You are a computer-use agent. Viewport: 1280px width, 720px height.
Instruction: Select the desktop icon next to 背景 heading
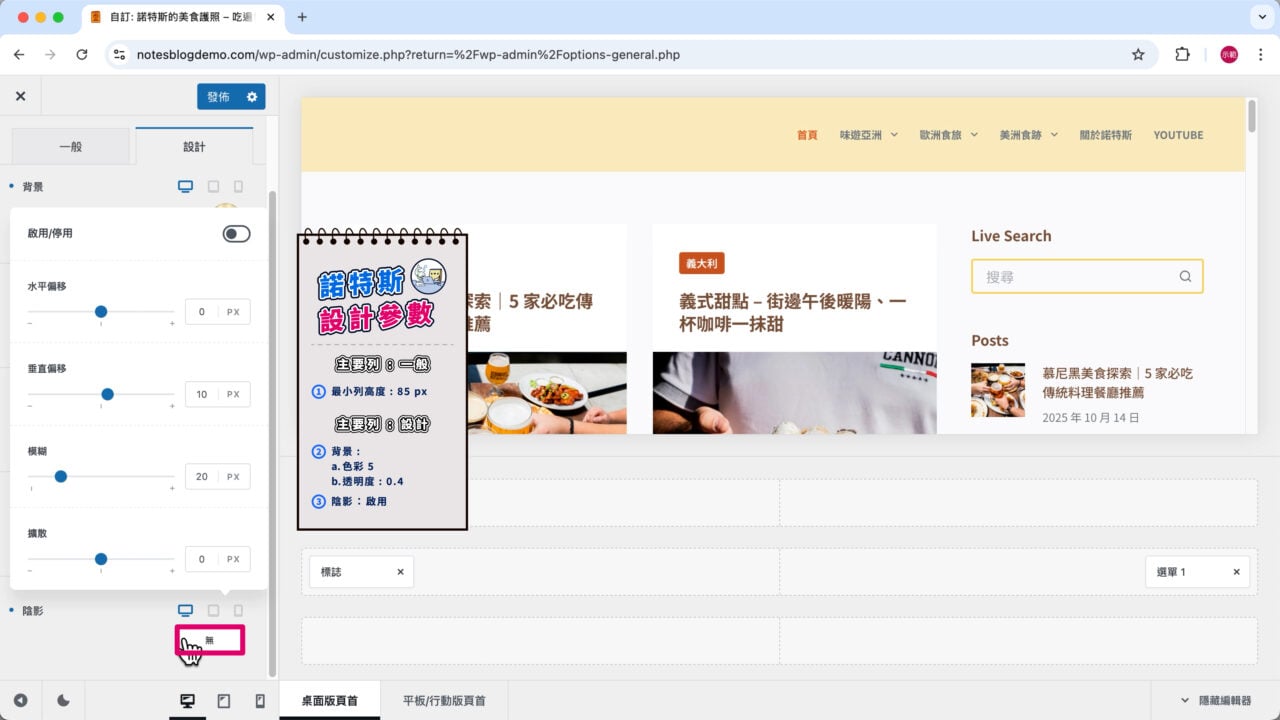186,186
